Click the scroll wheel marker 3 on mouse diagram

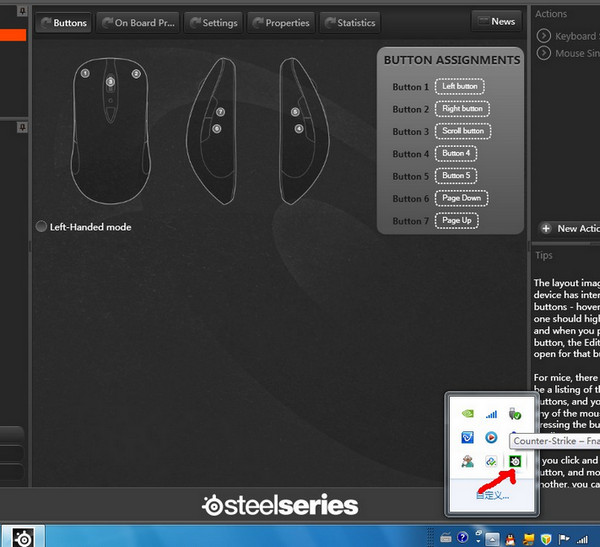110,81
